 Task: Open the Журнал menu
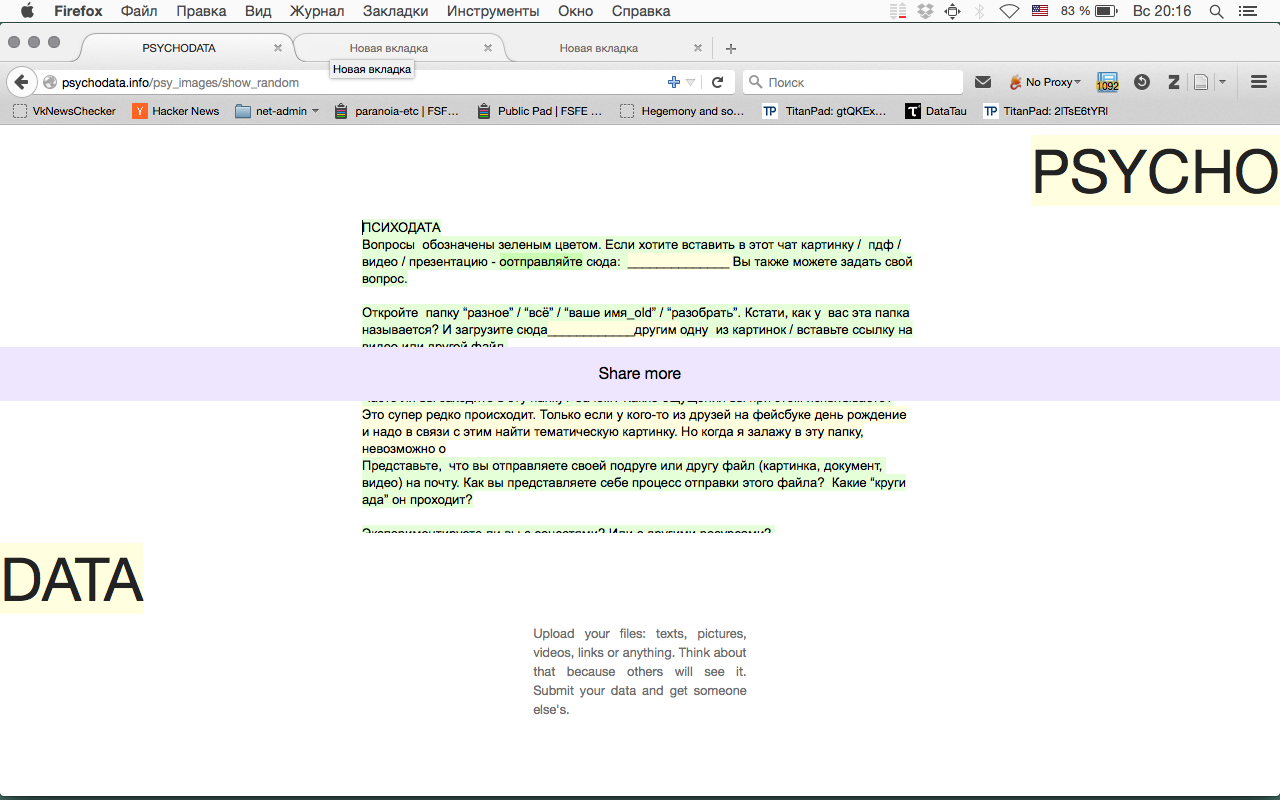(317, 11)
